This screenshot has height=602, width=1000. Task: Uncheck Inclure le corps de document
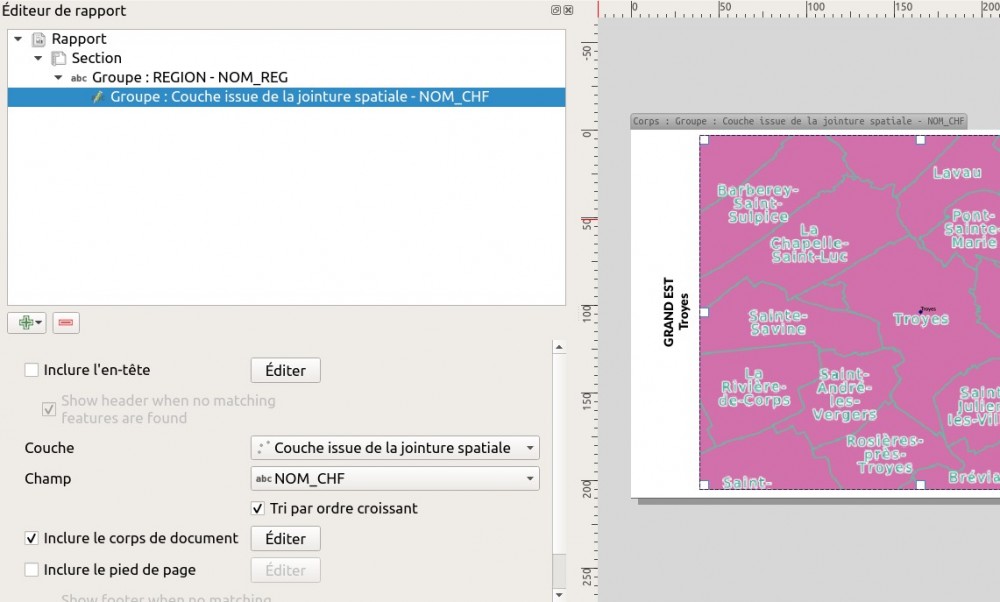point(32,538)
